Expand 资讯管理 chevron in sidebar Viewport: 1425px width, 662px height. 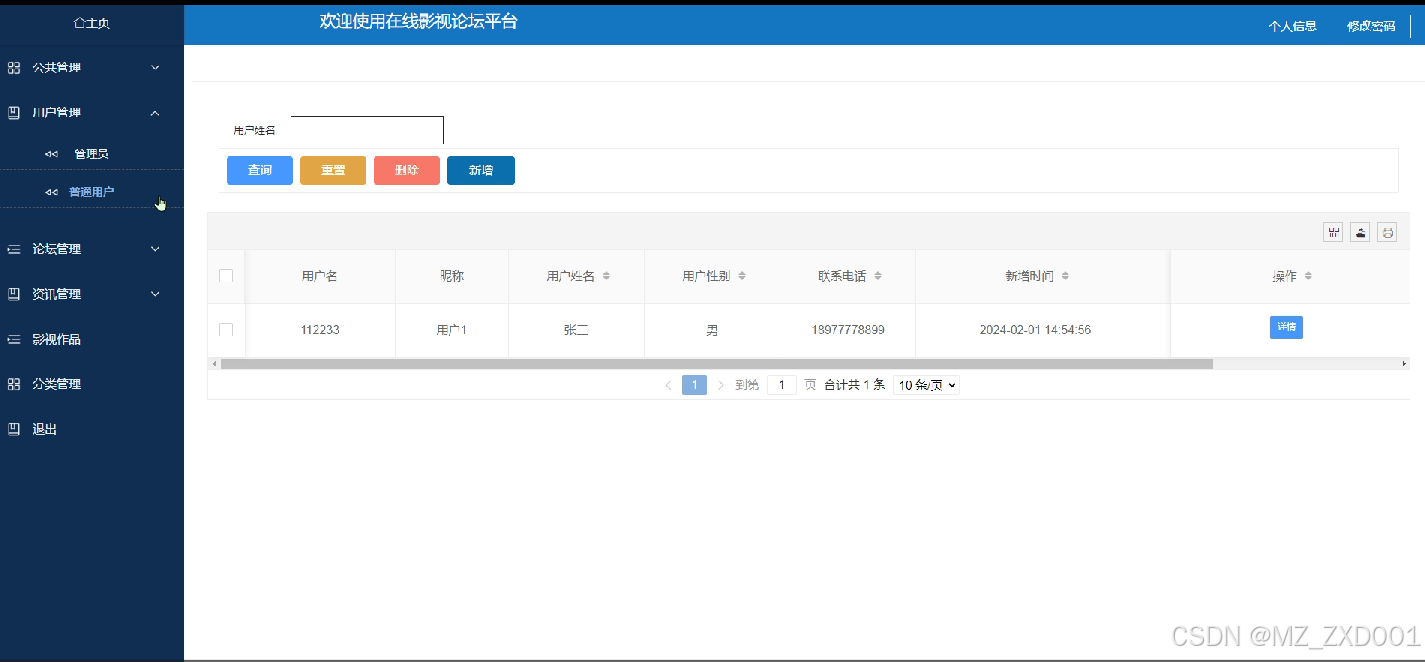[155, 294]
